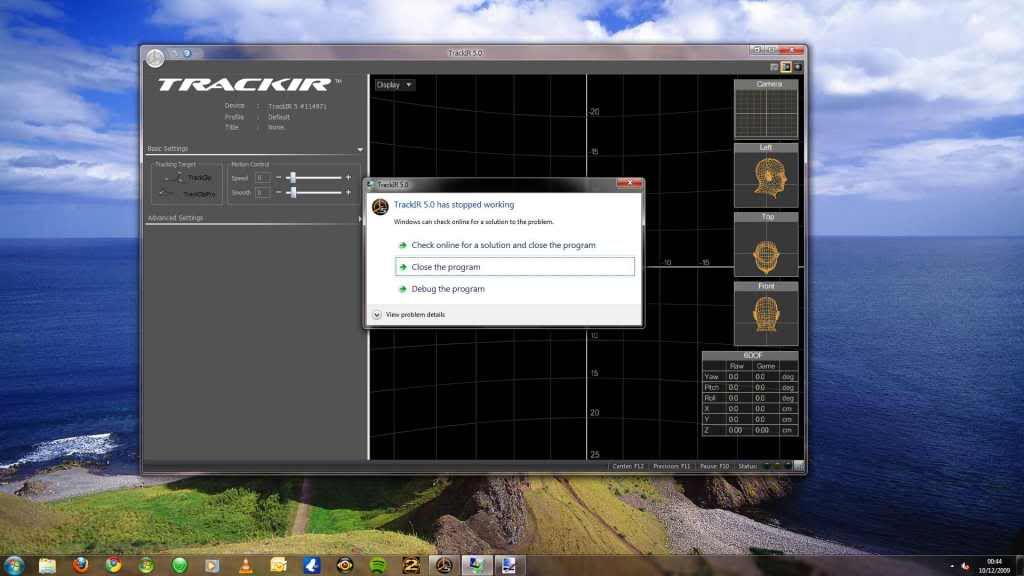Image resolution: width=1024 pixels, height=576 pixels.
Task: Launch Firefox from the taskbar
Action: [80, 565]
